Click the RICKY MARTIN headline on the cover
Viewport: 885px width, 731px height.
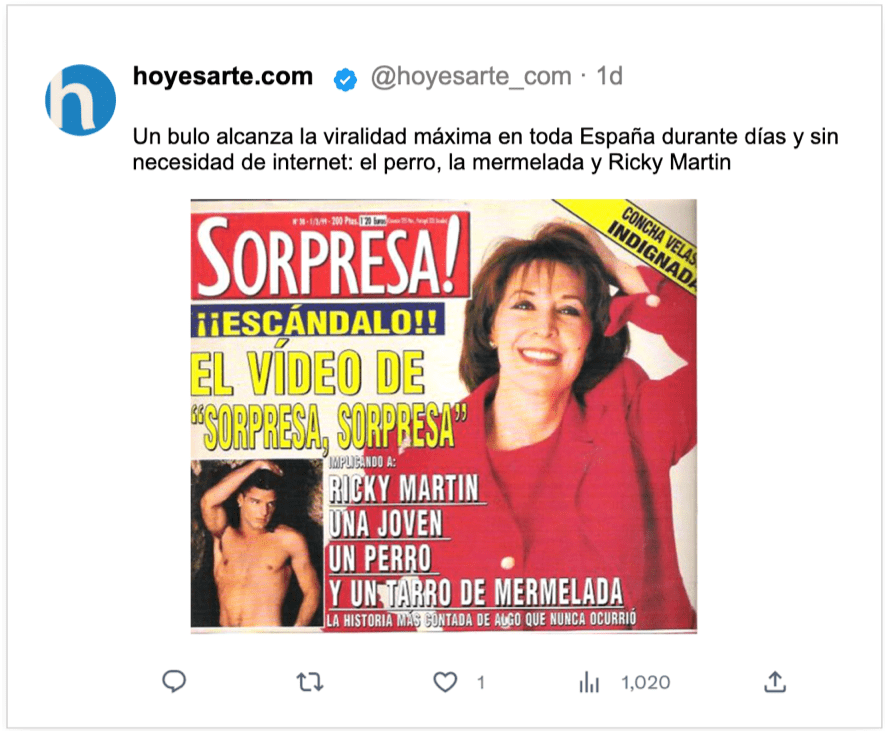404,489
